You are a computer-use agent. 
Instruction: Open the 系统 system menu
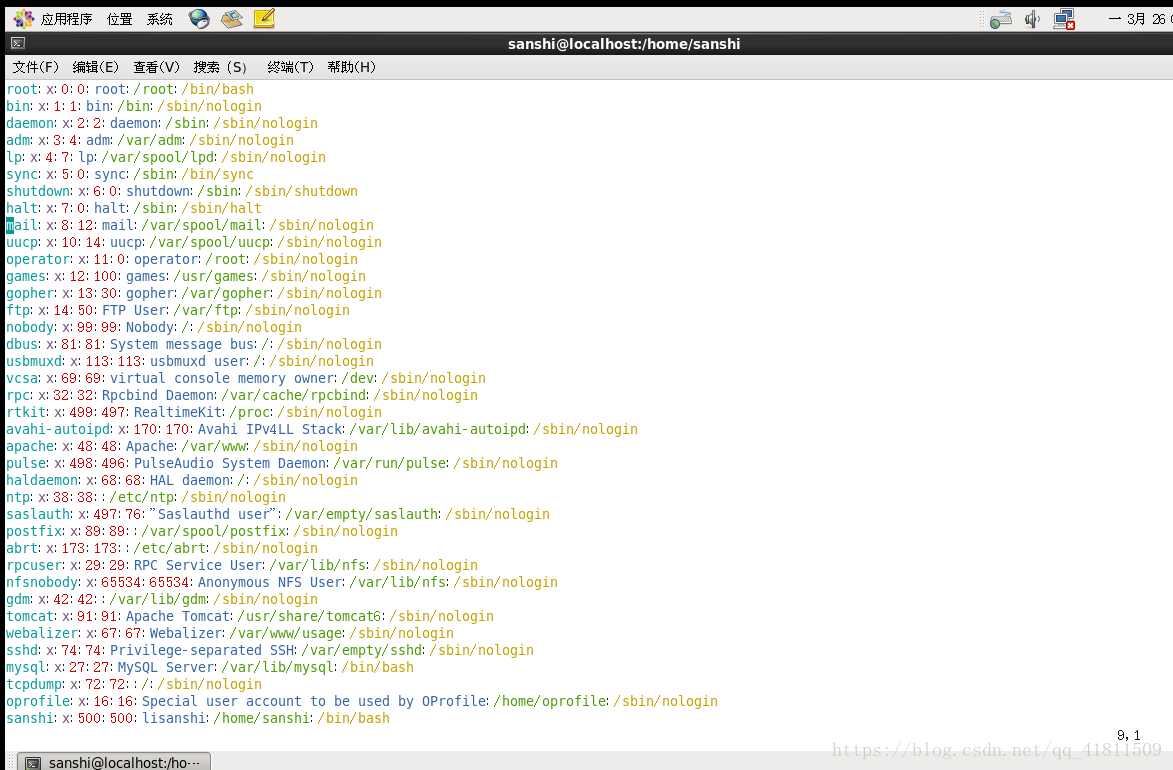[x=159, y=19]
